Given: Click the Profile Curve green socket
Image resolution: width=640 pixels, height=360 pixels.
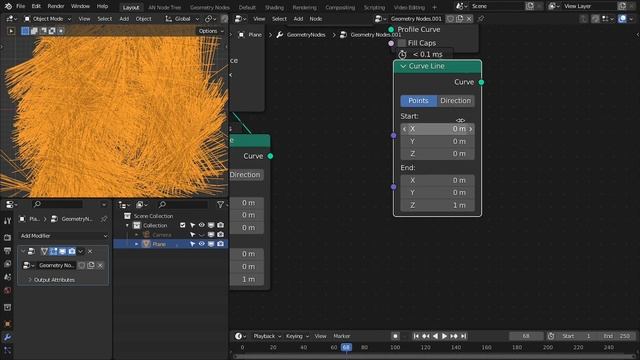Looking at the screenshot, I should [x=391, y=29].
